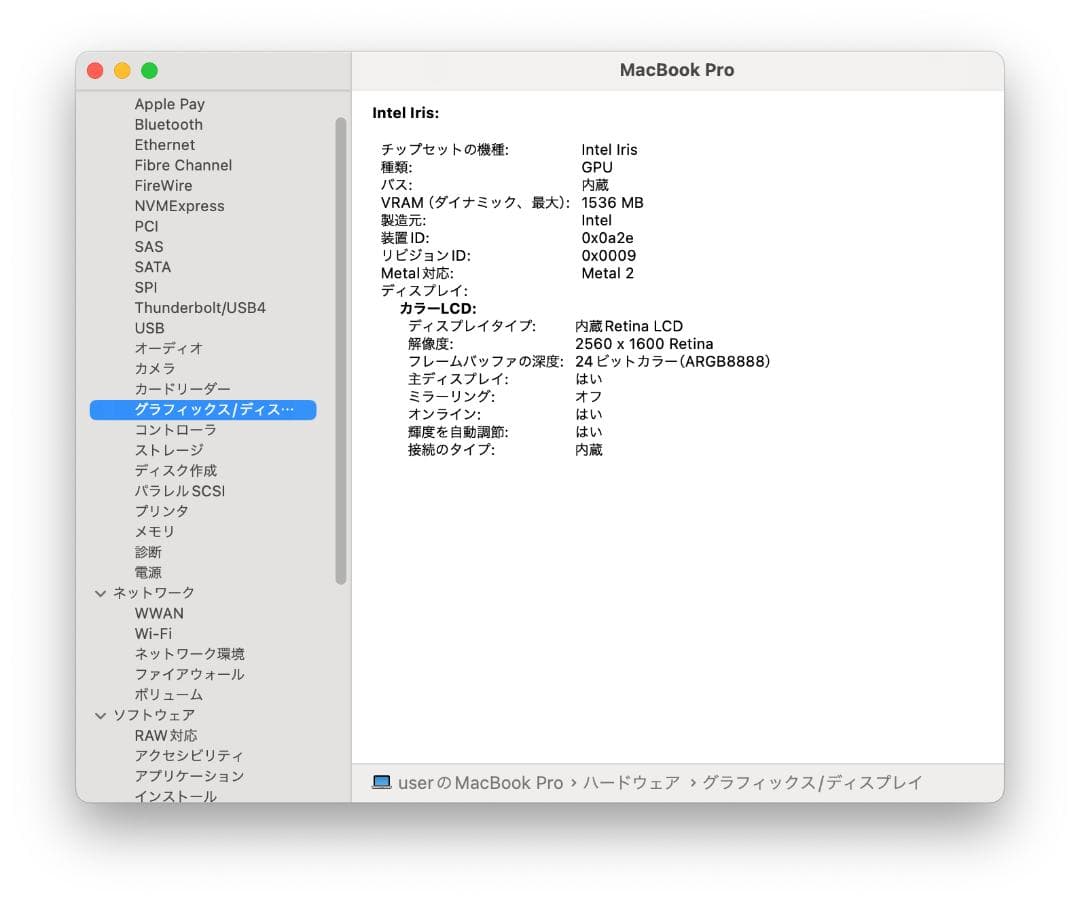The image size is (1080, 903).
Task: Collapse the ネットワーク section
Action: (x=100, y=592)
